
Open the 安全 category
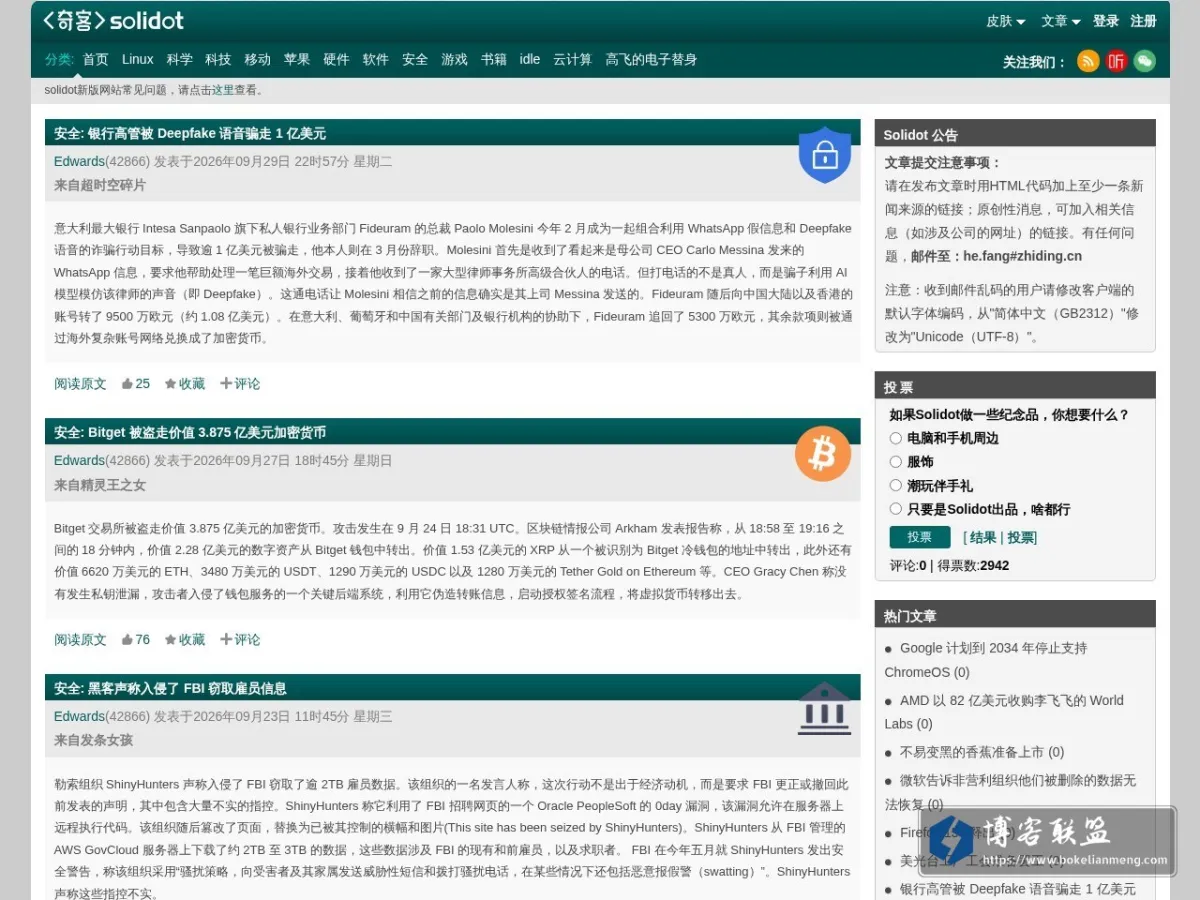pos(415,60)
